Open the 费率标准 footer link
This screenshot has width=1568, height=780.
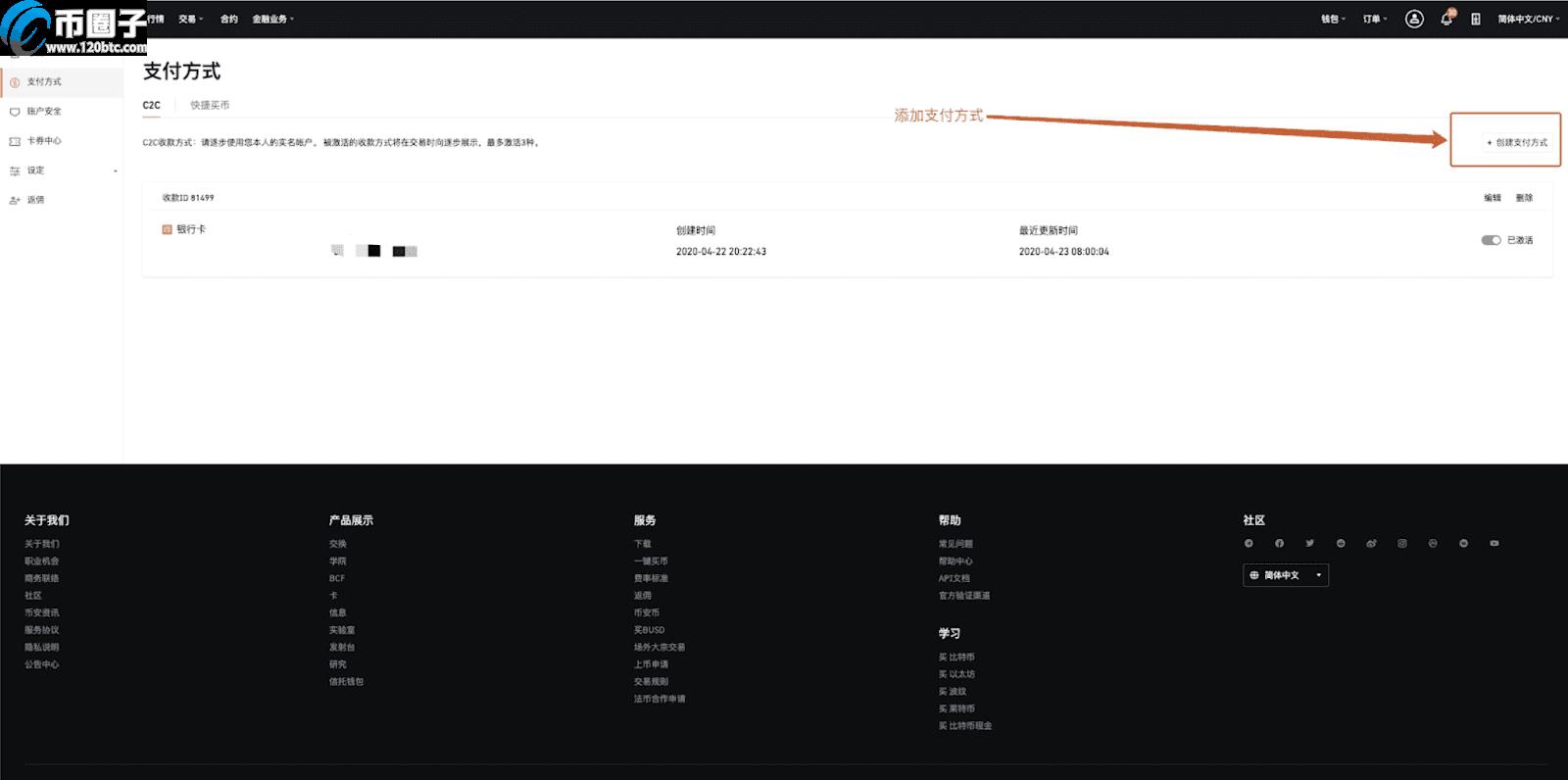tap(651, 578)
